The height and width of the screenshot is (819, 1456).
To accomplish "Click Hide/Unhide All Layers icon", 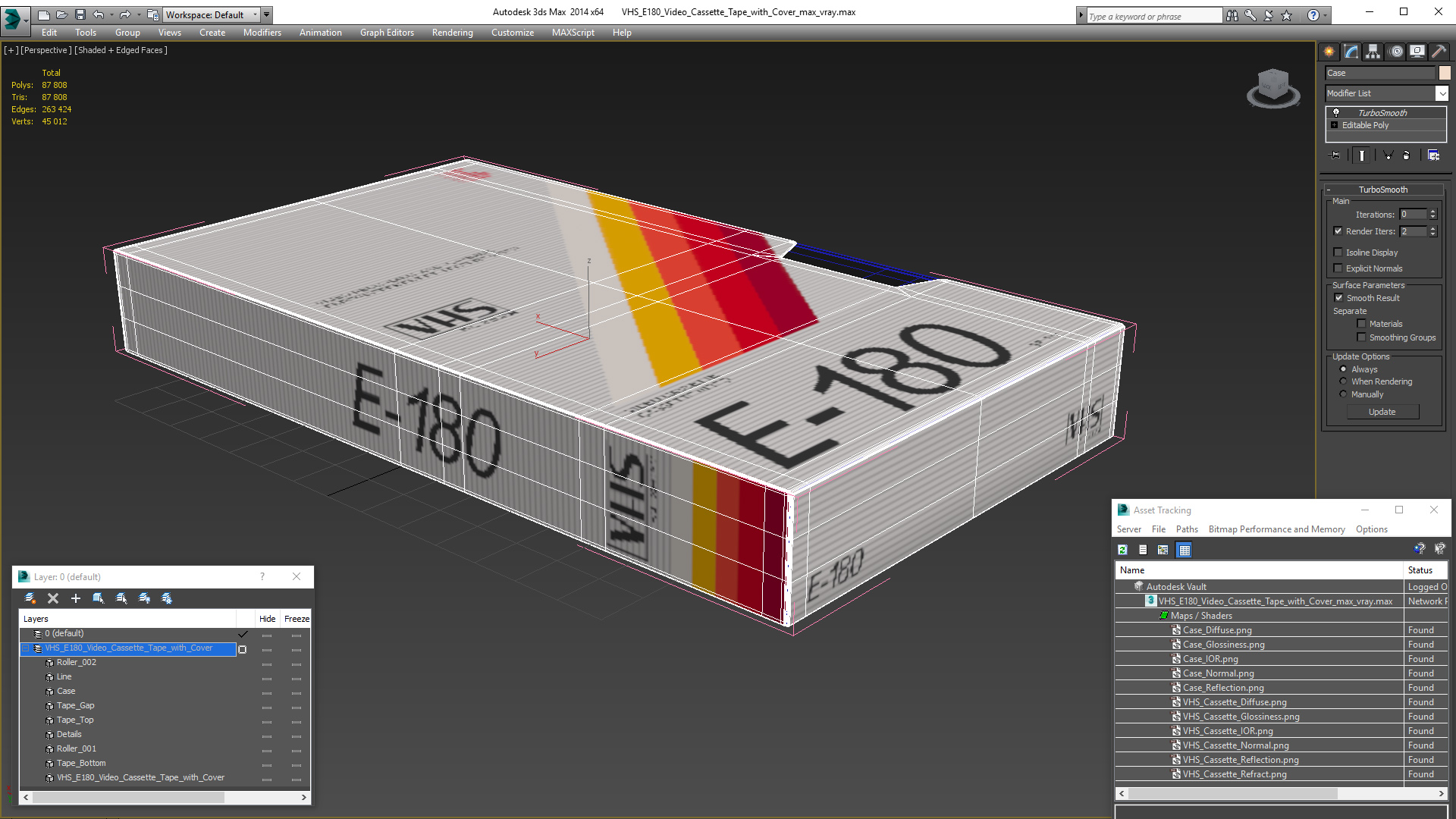I will click(x=144, y=598).
